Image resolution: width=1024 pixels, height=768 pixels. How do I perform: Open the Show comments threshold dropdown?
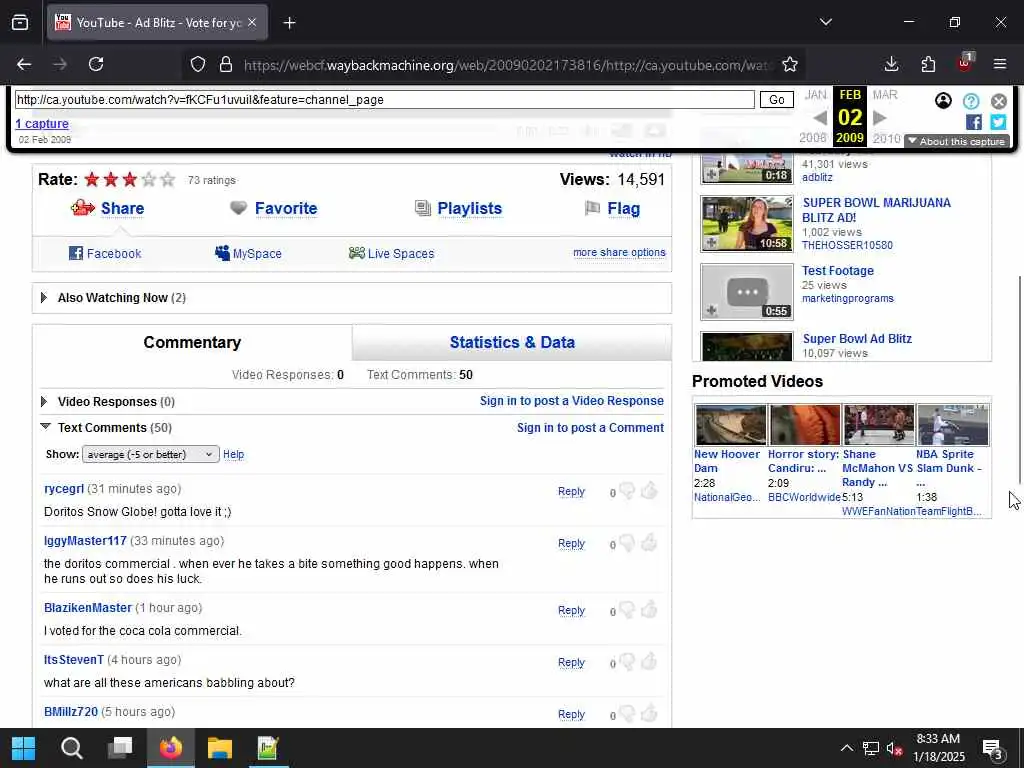(x=150, y=455)
